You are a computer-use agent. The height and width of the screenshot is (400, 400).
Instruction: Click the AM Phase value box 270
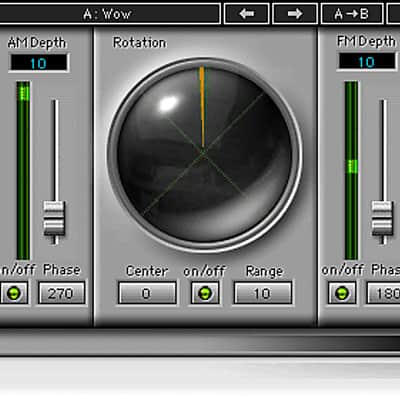(x=61, y=293)
